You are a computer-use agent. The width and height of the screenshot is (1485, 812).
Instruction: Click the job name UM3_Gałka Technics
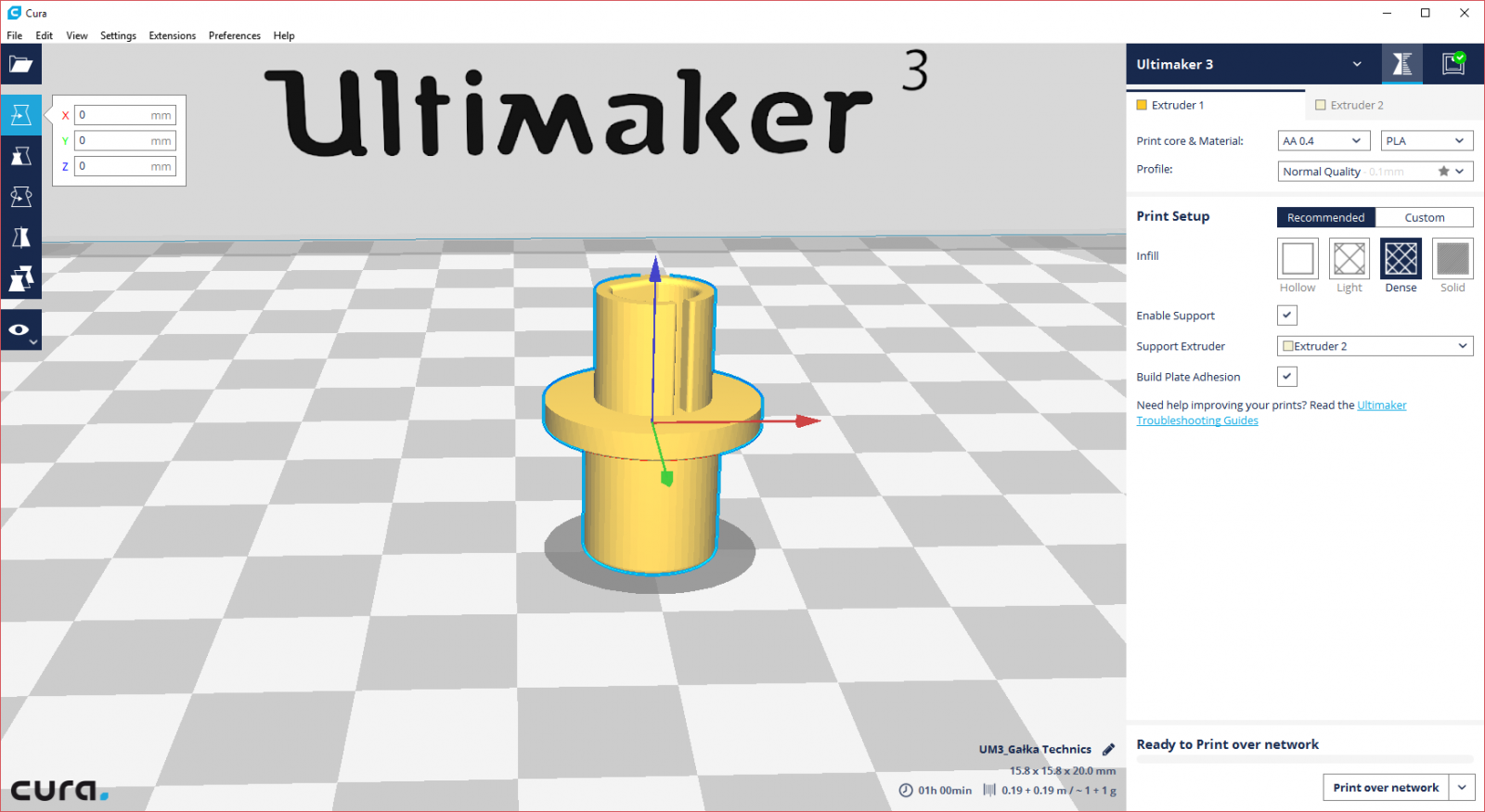pos(1035,749)
